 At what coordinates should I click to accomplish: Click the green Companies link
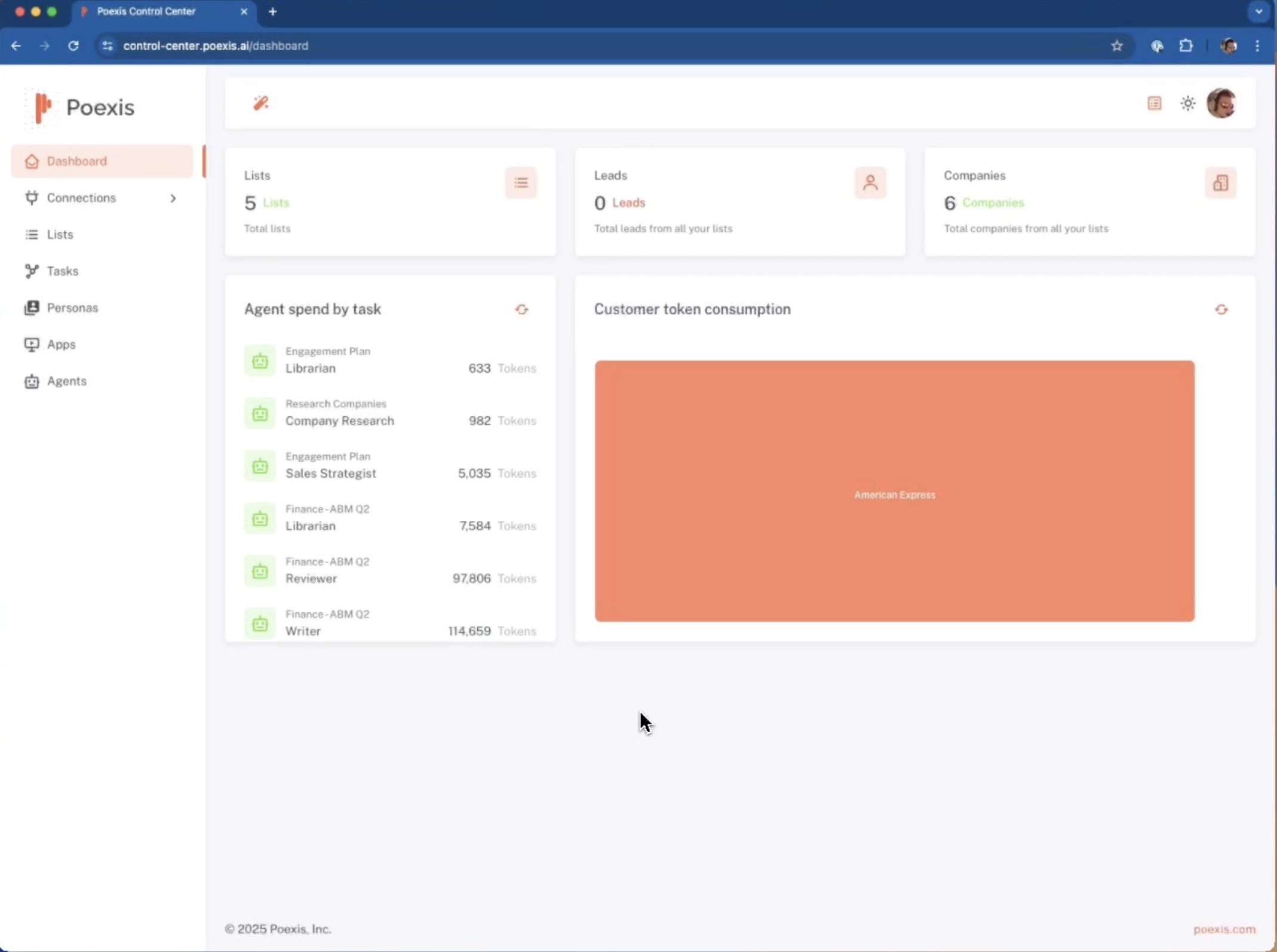pos(993,203)
